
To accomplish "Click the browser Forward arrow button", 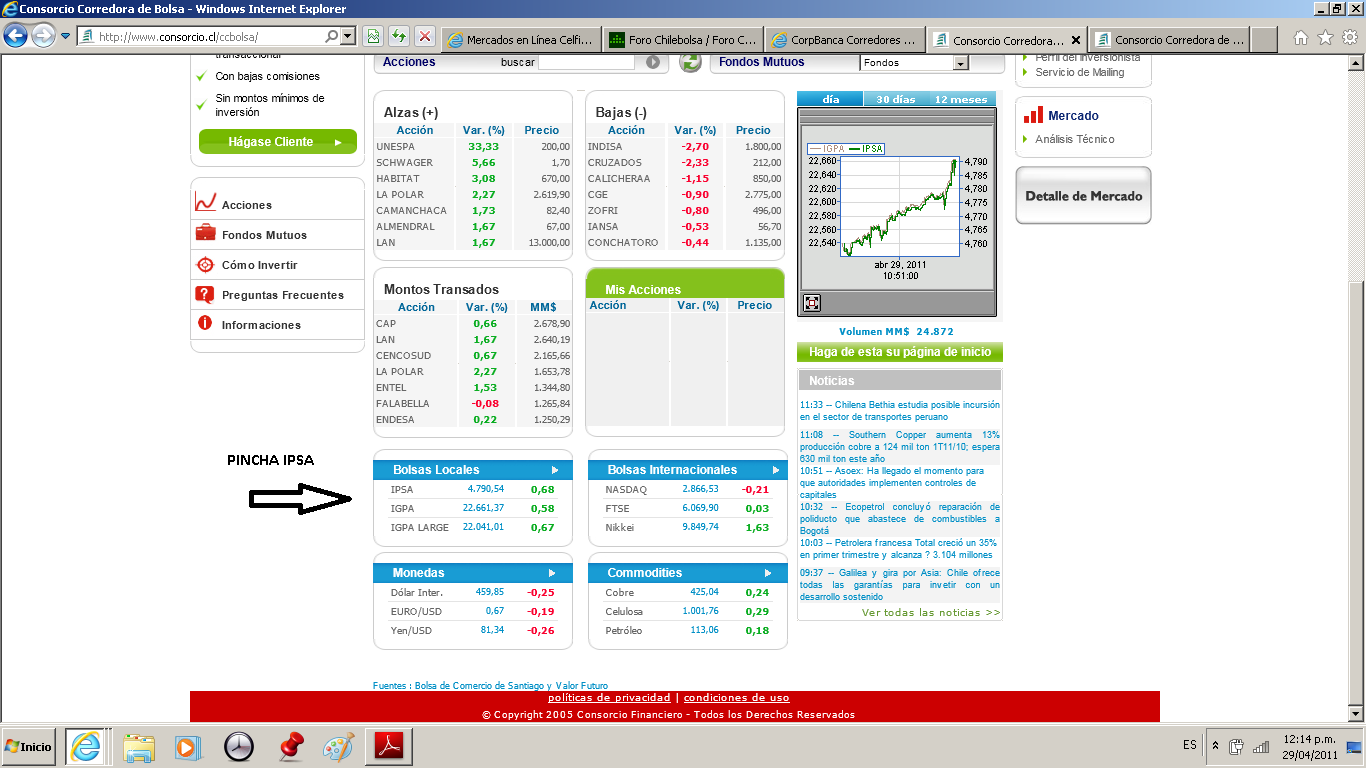I will click(x=43, y=37).
